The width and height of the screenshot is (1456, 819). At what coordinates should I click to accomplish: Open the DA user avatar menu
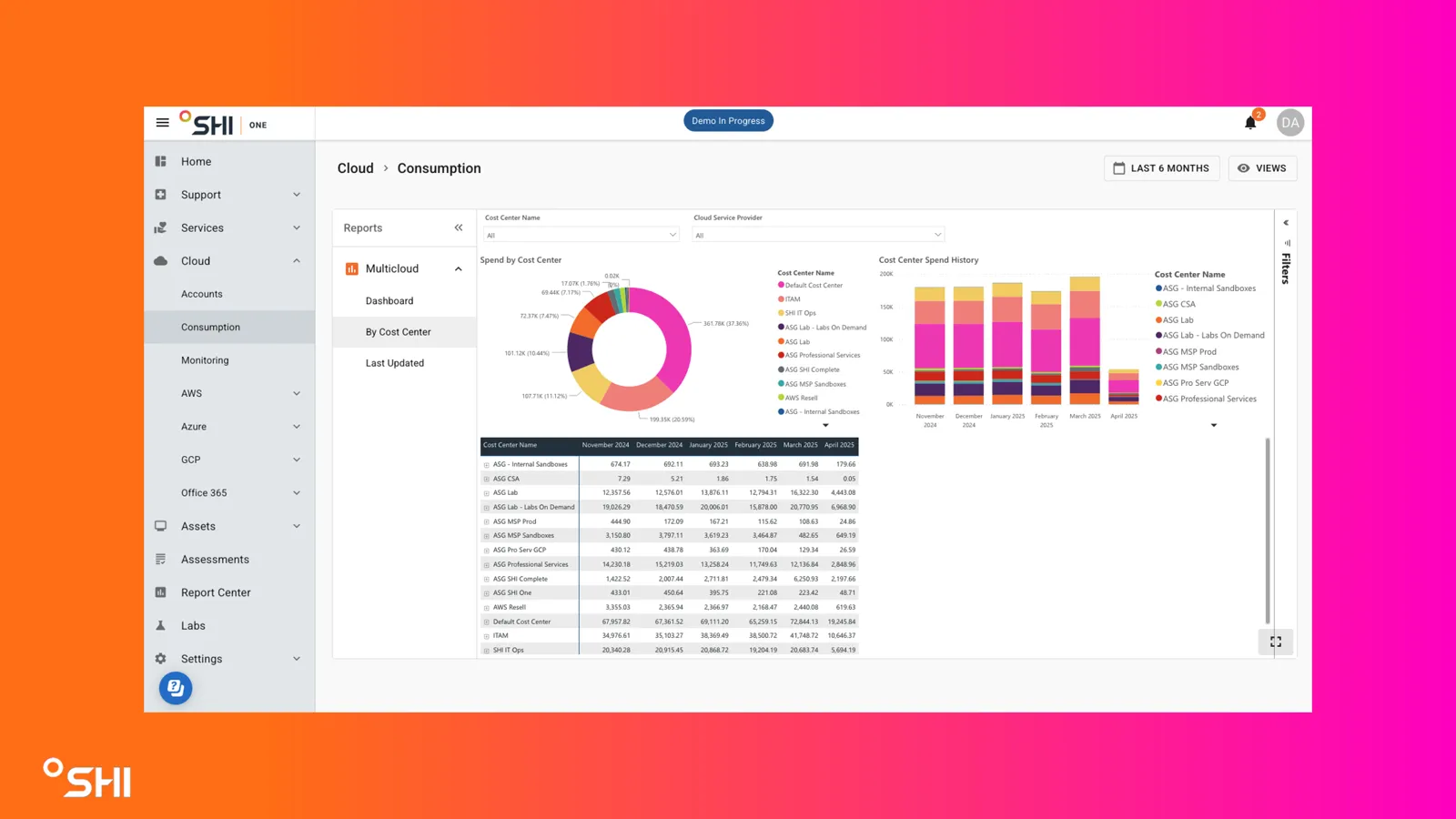tap(1289, 123)
